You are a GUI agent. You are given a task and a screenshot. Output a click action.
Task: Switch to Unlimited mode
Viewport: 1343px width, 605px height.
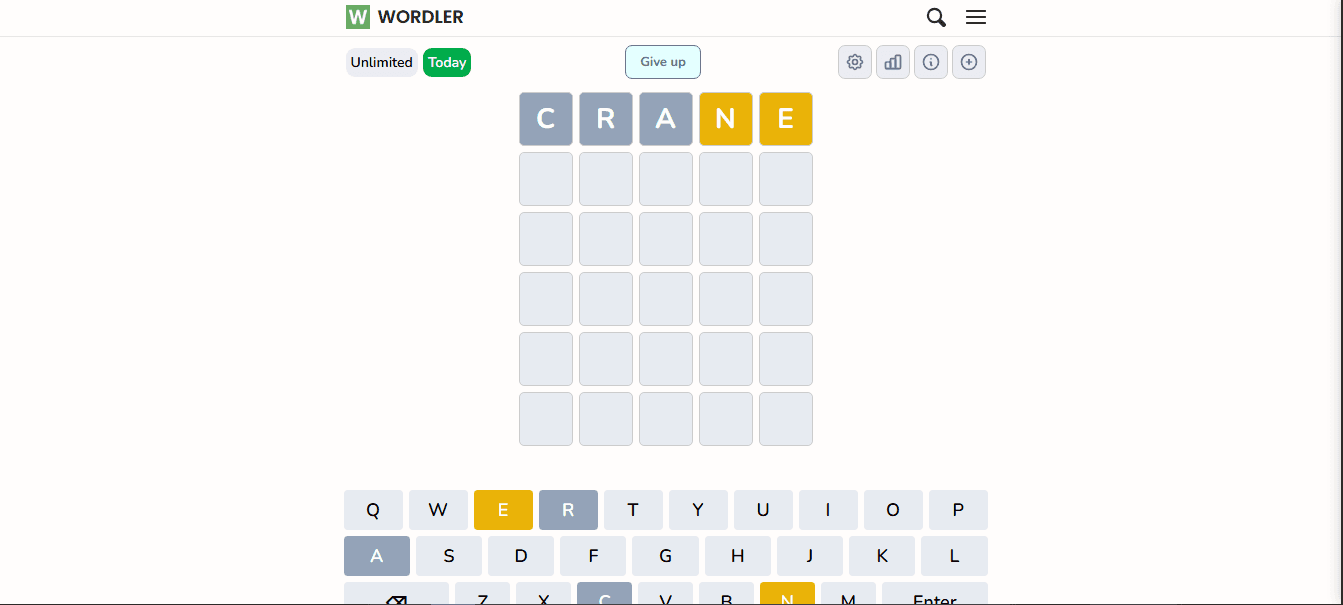click(x=382, y=62)
